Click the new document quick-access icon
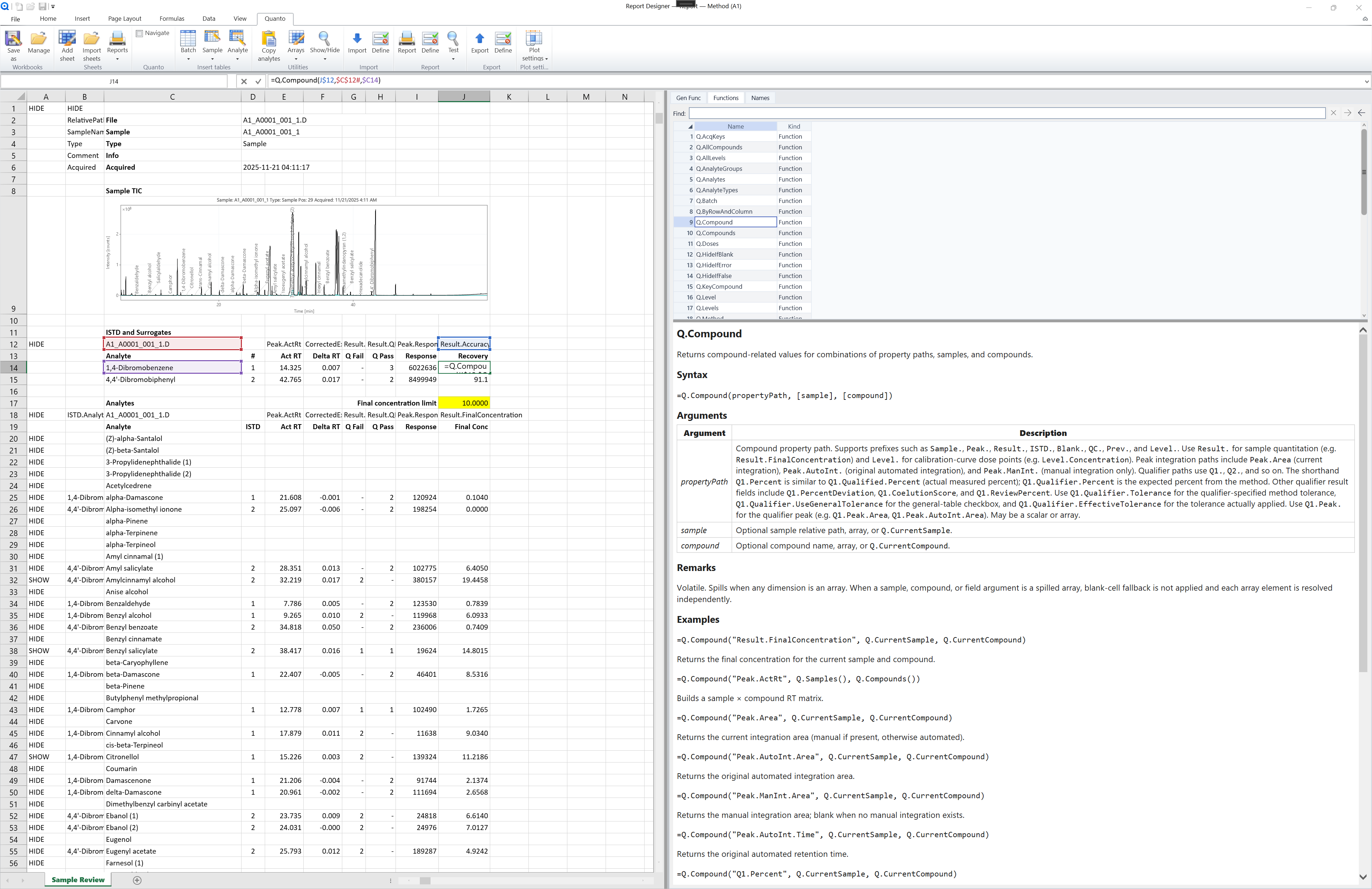Screen dimensions: 1372x889 pos(19,6)
